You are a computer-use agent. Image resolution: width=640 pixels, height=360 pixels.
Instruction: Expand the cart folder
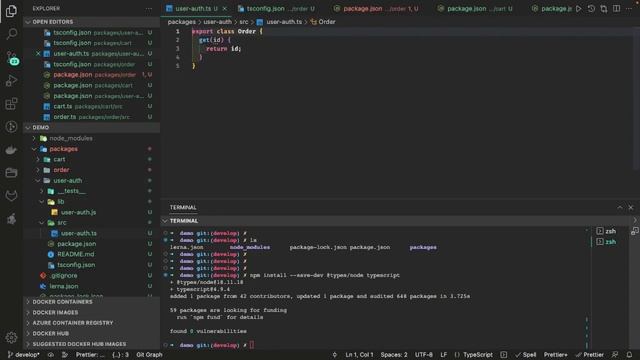[91, 159]
